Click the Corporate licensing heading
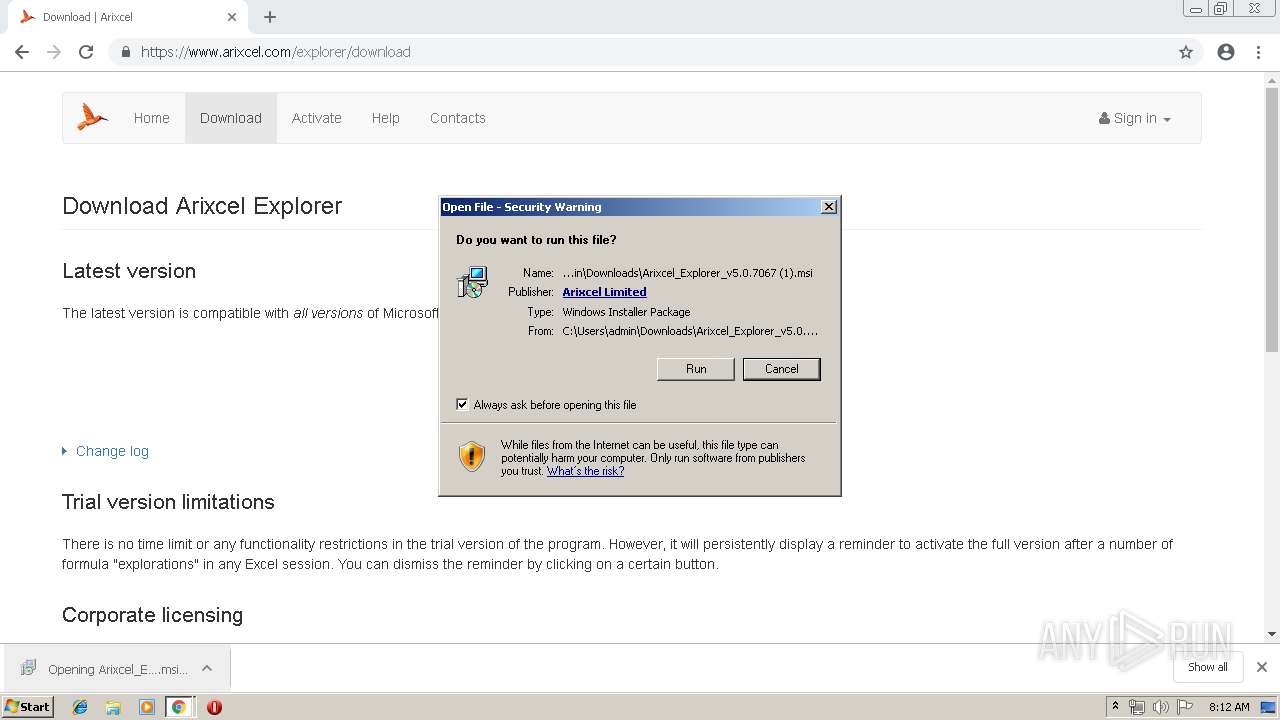 pyautogui.click(x=152, y=615)
